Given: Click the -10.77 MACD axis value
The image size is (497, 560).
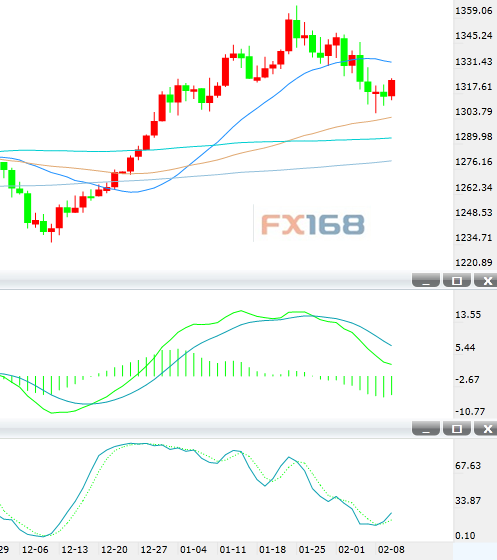Looking at the screenshot, I should point(470,411).
